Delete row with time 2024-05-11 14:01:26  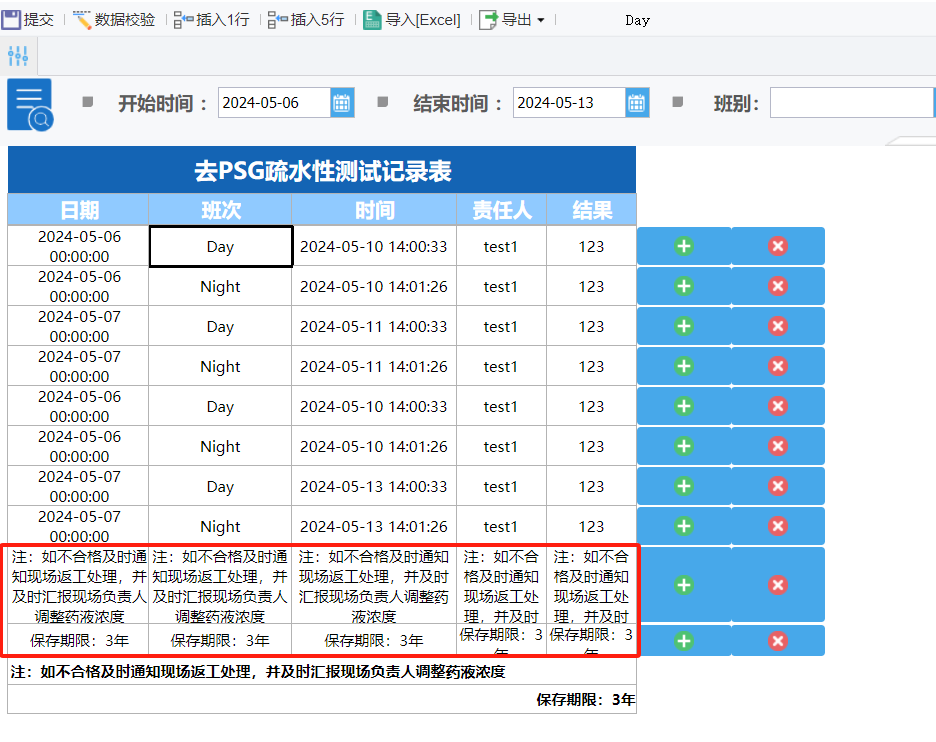[778, 366]
